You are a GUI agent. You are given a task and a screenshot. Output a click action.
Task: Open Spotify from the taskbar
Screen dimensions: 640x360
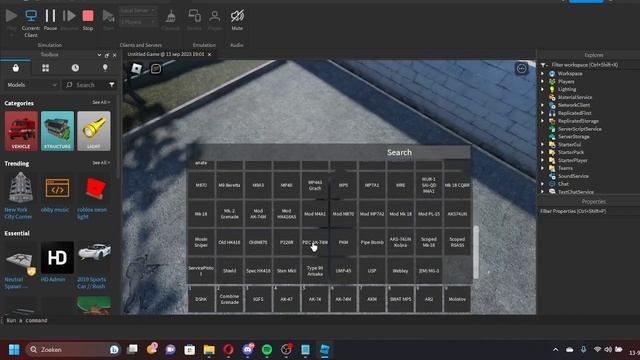pos(267,350)
